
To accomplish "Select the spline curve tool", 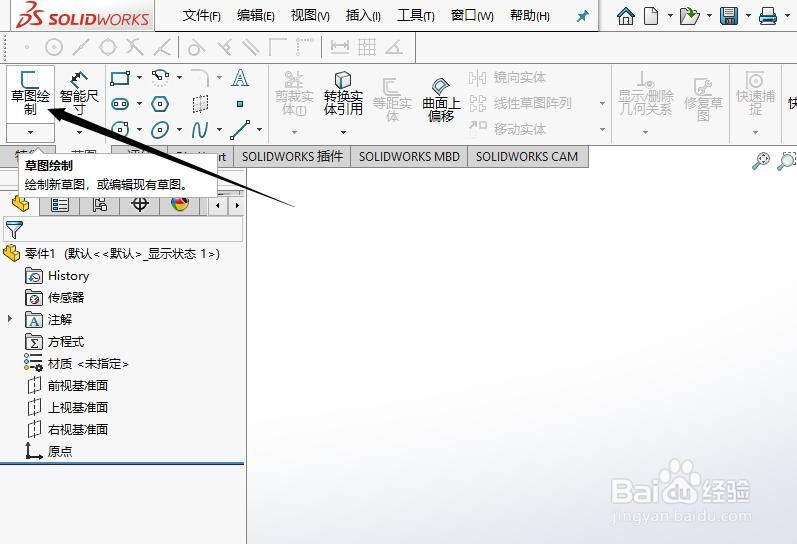I will [x=200, y=130].
